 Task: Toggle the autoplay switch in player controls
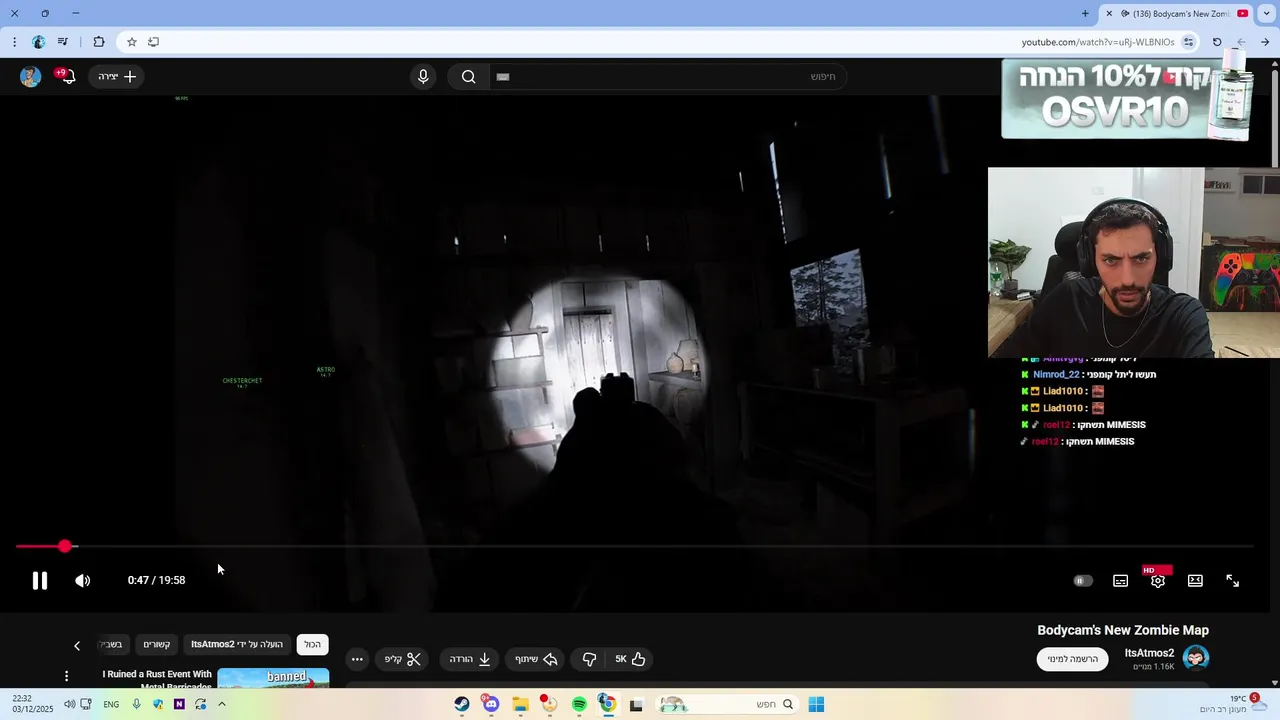(1083, 581)
